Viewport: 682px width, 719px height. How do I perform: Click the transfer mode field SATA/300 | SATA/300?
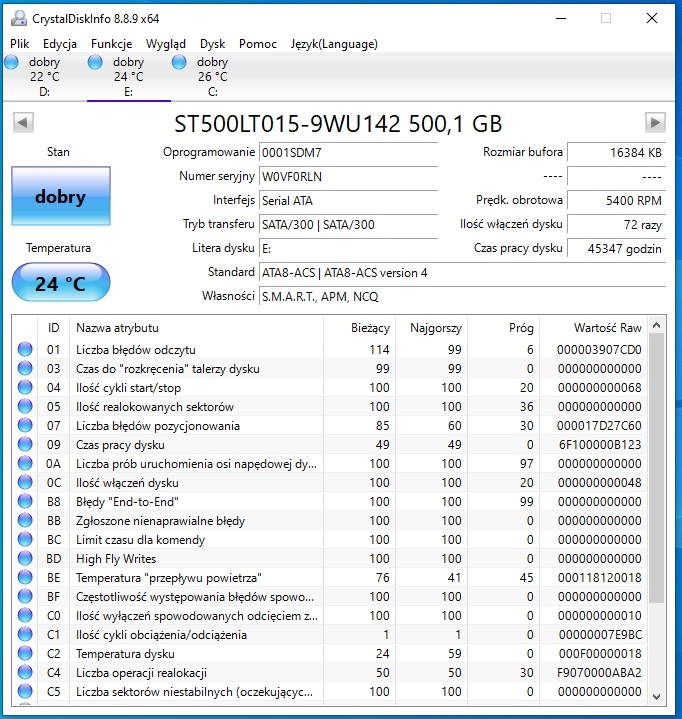[349, 225]
